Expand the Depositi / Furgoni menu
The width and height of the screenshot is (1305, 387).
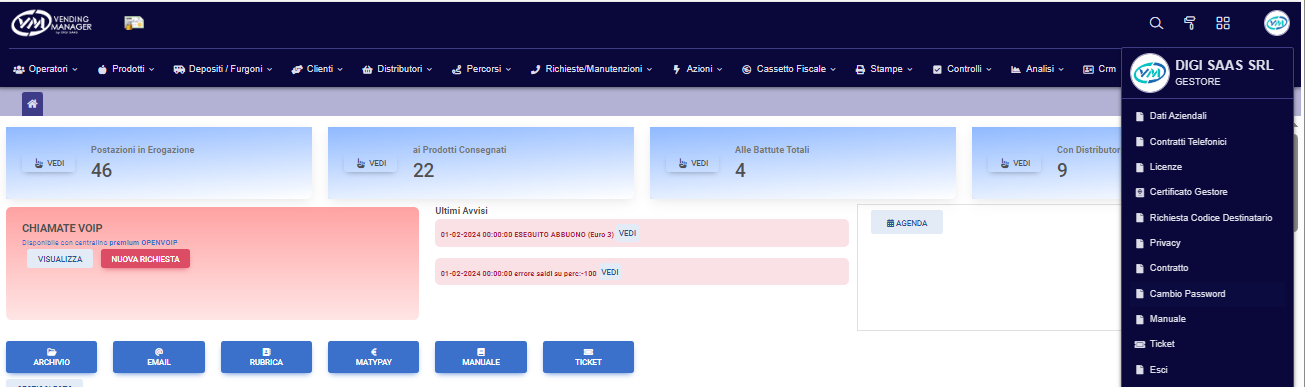[x=222, y=69]
